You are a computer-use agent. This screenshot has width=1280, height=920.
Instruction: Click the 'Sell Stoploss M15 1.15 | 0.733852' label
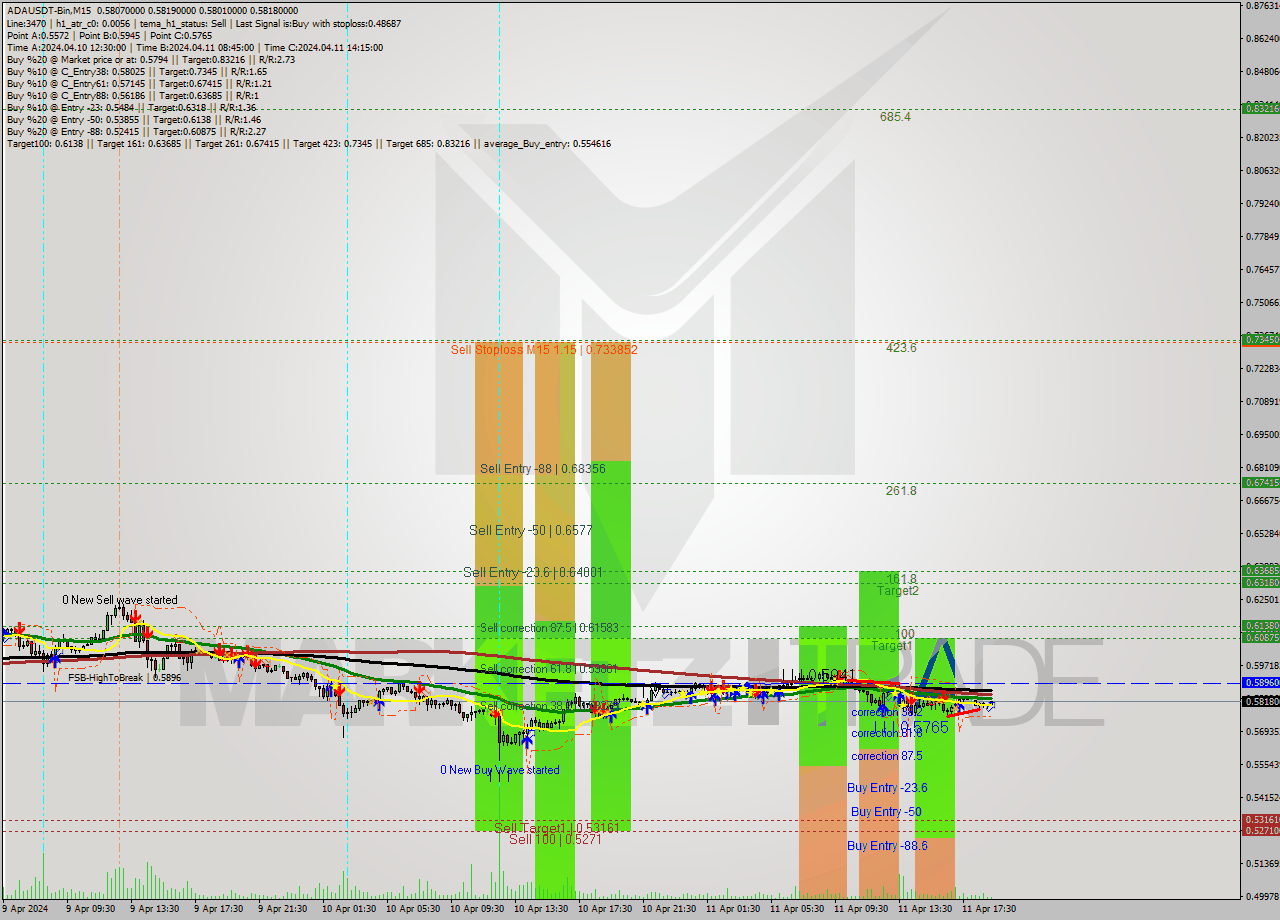[x=544, y=350]
